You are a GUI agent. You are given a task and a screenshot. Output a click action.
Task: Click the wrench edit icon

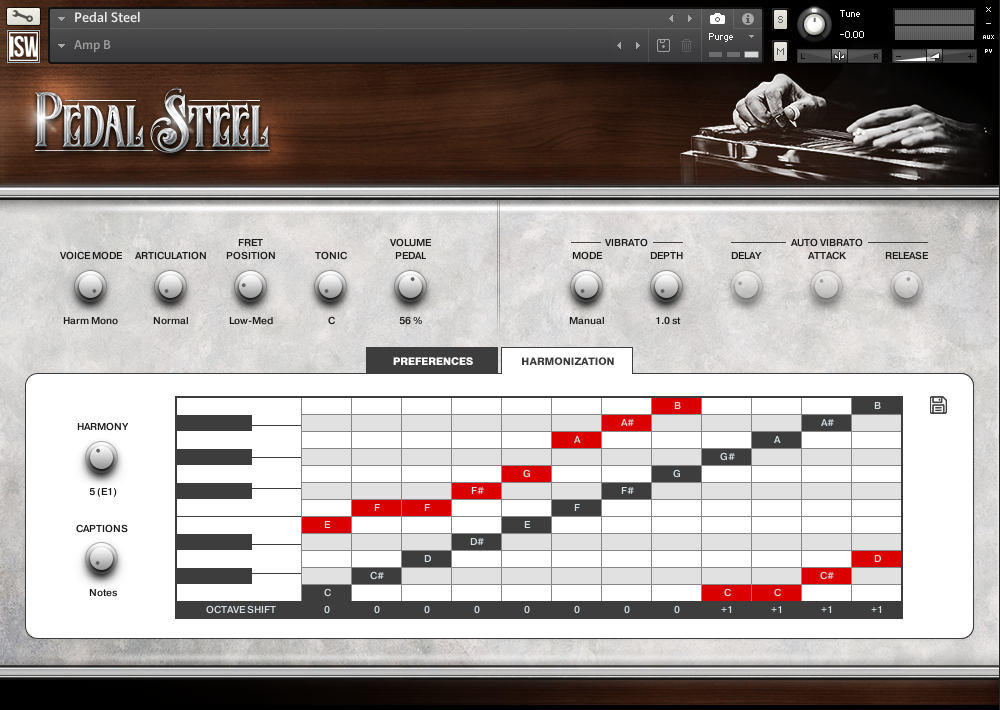click(22, 17)
